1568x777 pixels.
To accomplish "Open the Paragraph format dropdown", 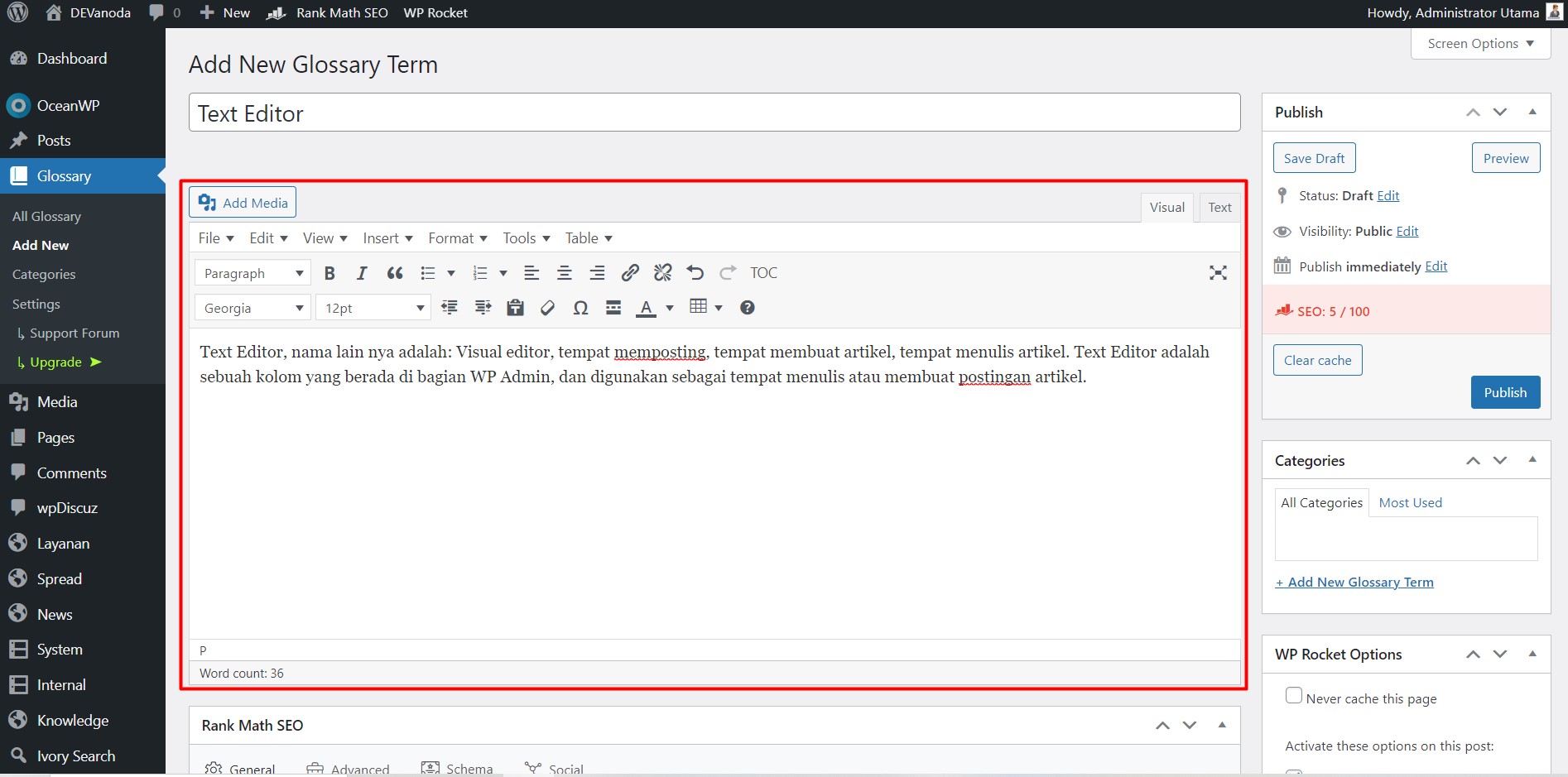I will point(253,273).
